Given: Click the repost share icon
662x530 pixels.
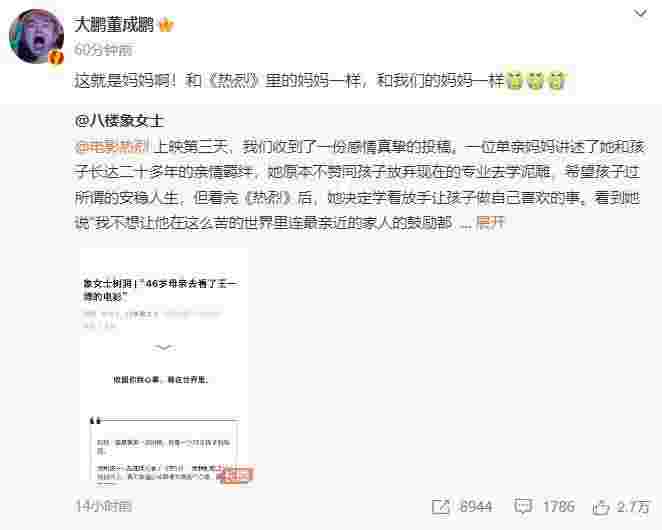Looking at the screenshot, I should 440,507.
